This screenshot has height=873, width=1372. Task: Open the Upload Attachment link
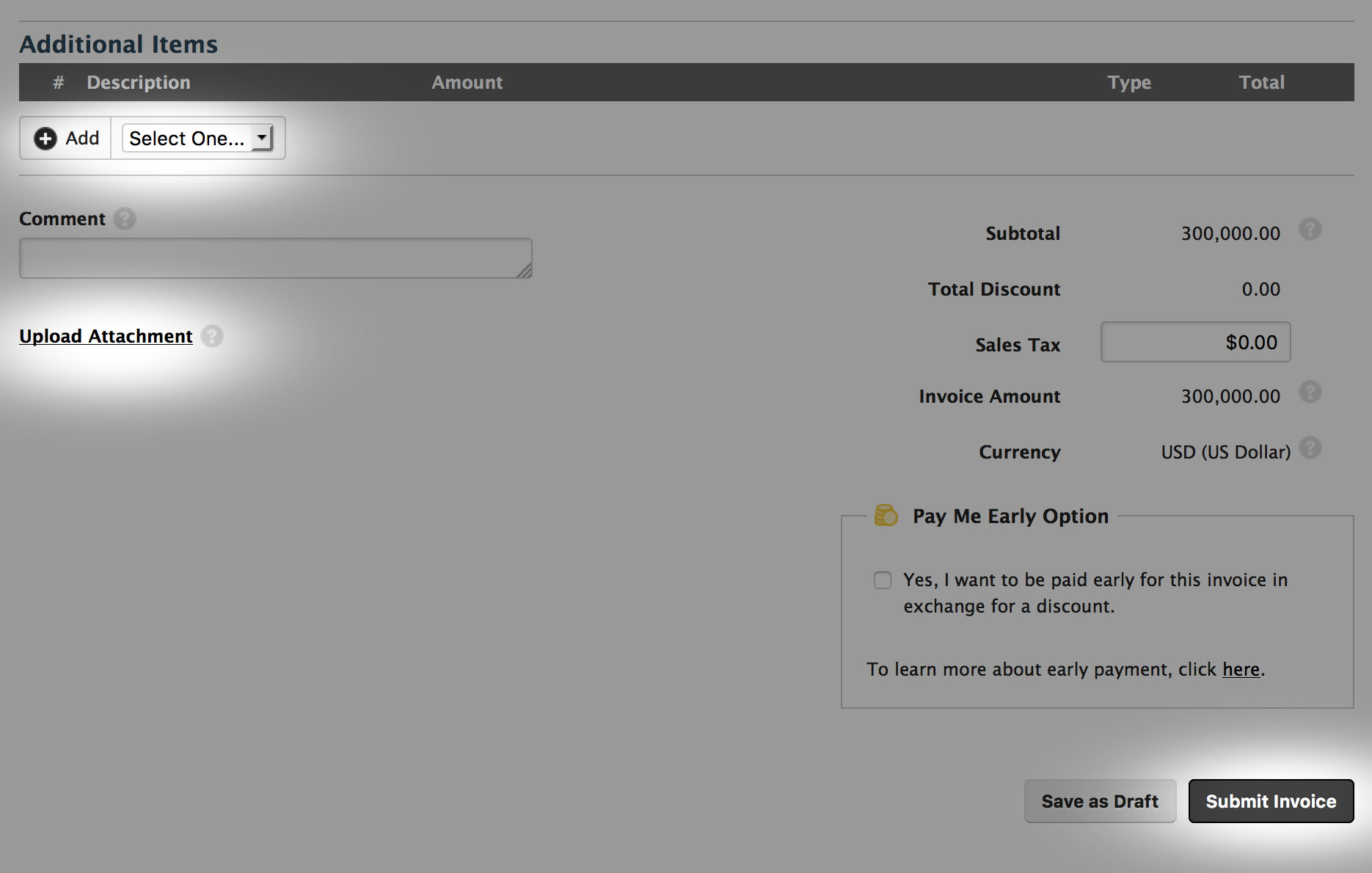(106, 336)
